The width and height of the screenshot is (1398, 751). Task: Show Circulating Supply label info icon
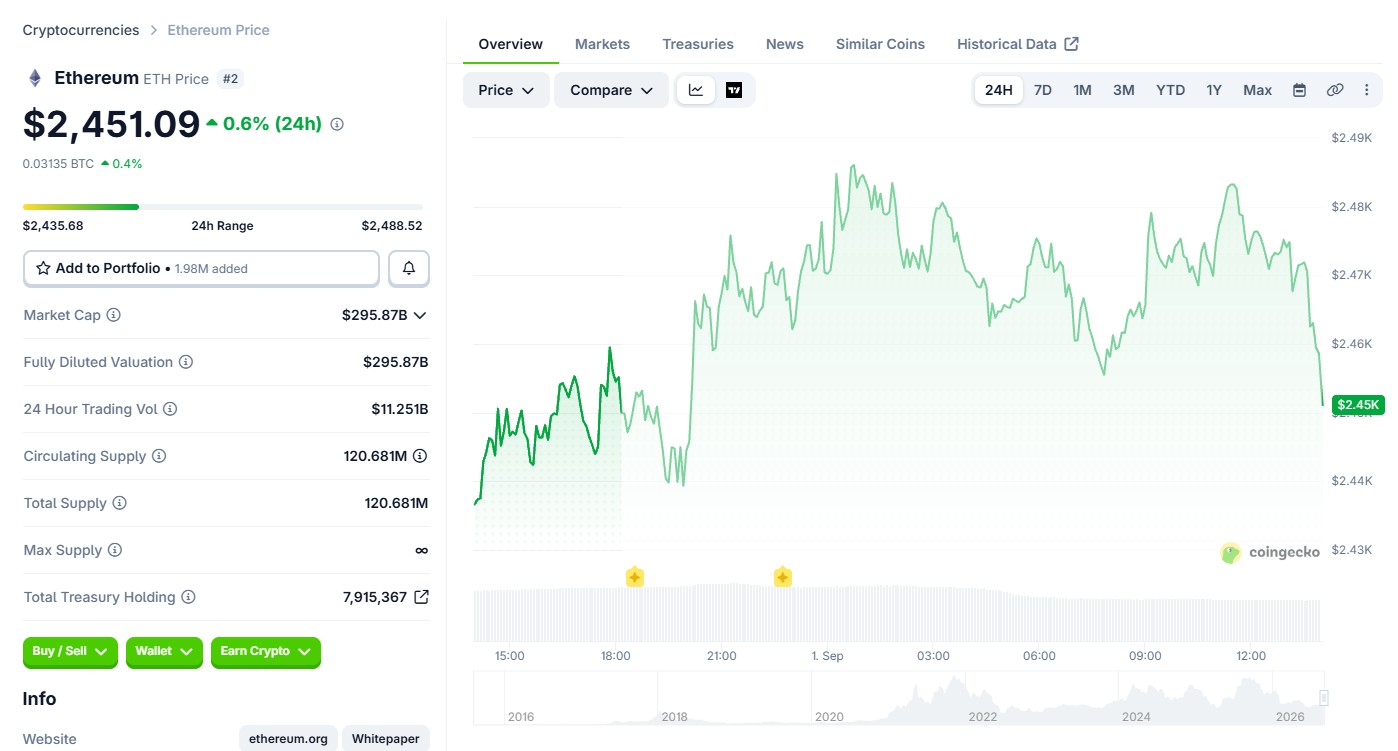[159, 456]
